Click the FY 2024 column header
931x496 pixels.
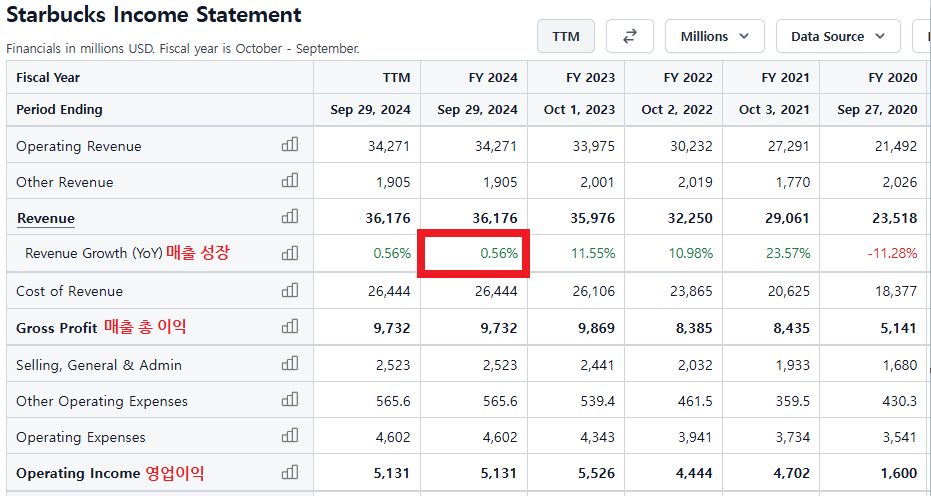click(492, 78)
